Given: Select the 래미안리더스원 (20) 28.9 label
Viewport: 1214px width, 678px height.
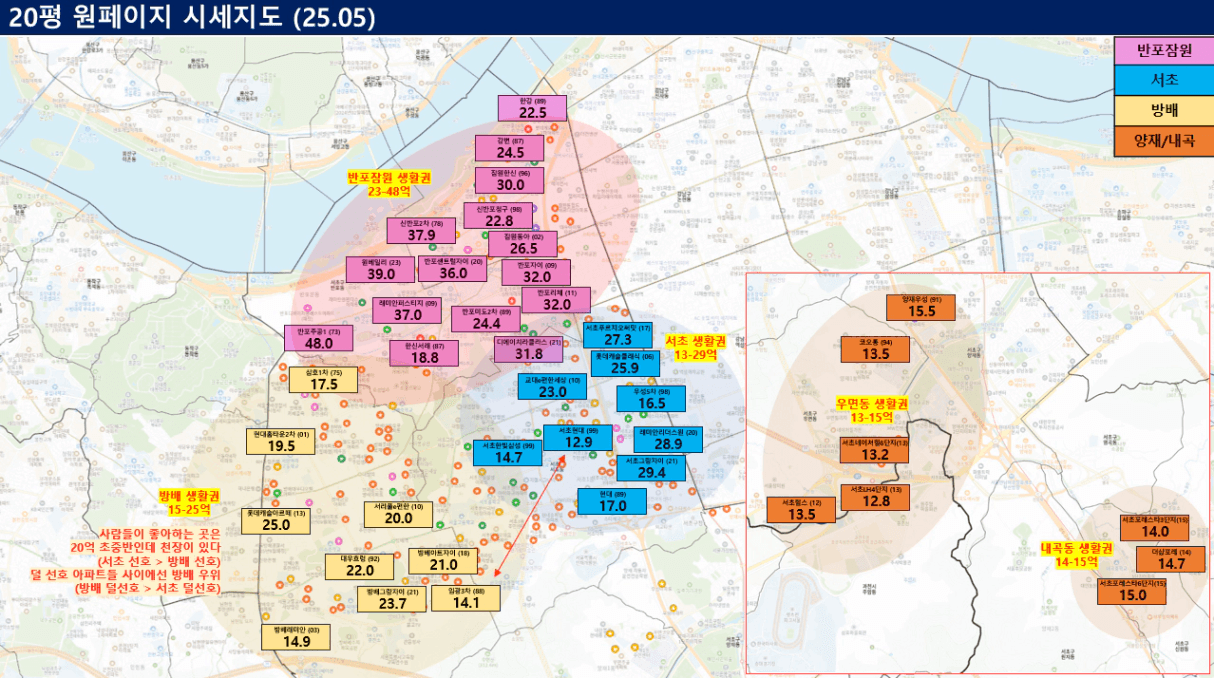Looking at the screenshot, I should (x=667, y=439).
